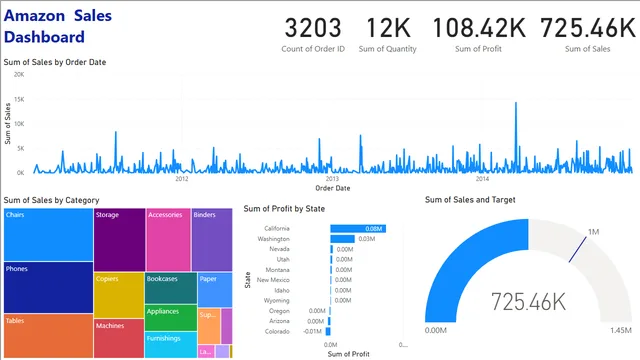This screenshot has width=640, height=360.
Task: Click the Sum of Sales by Order Date title
Action: (x=55, y=62)
